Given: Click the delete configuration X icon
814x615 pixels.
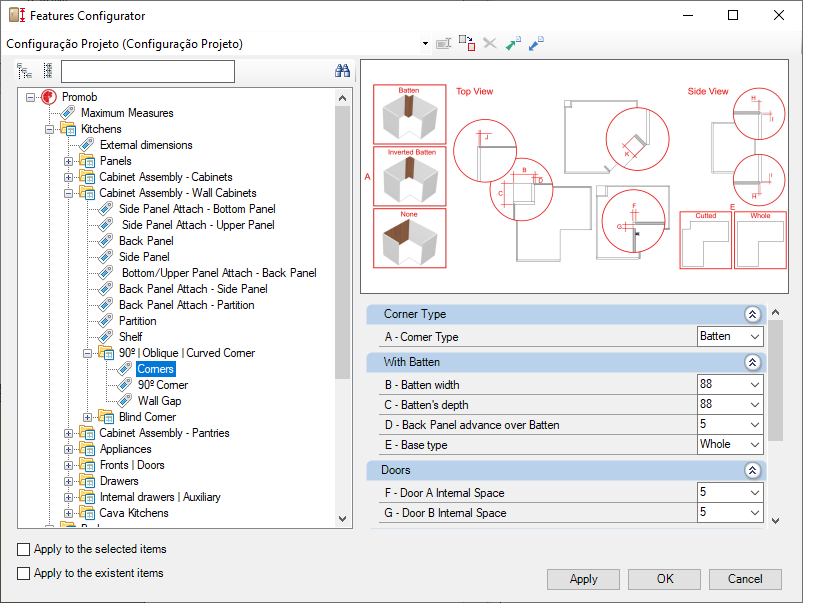Looking at the screenshot, I should point(490,43).
